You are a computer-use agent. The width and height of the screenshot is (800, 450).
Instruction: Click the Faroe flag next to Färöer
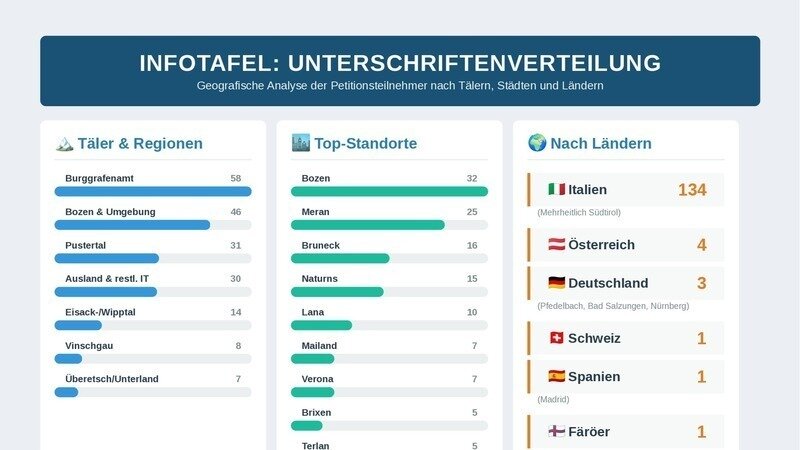[557, 431]
